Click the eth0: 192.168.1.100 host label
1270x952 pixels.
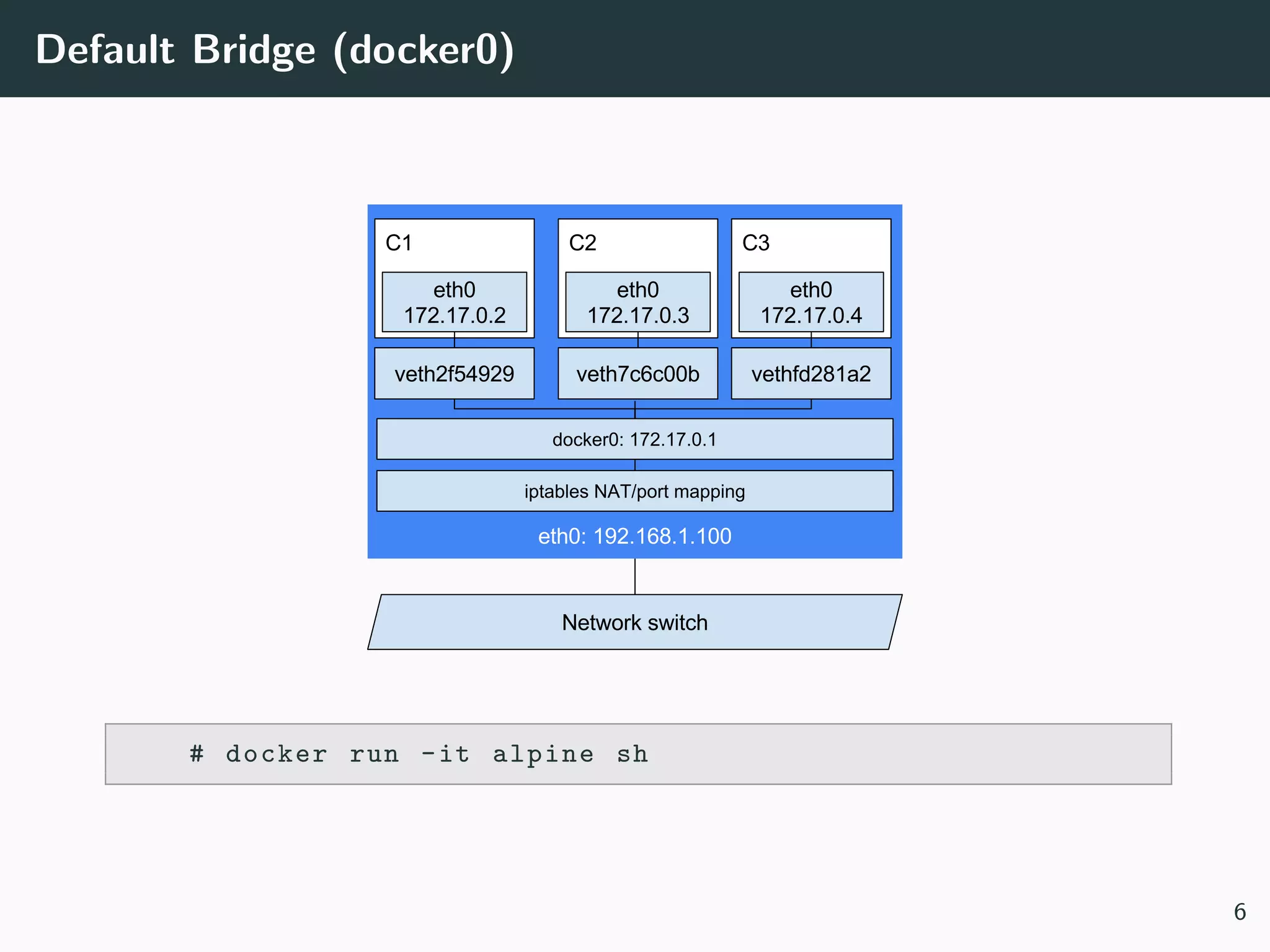pos(634,536)
